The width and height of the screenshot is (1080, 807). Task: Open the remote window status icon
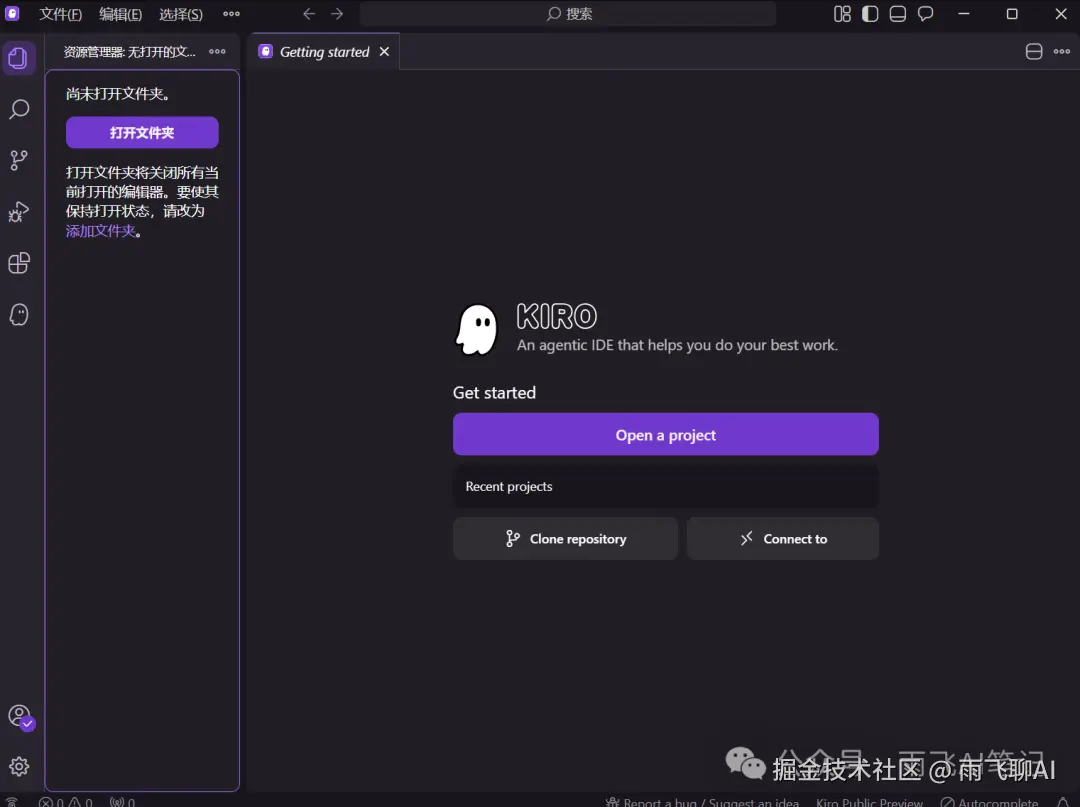(12, 802)
